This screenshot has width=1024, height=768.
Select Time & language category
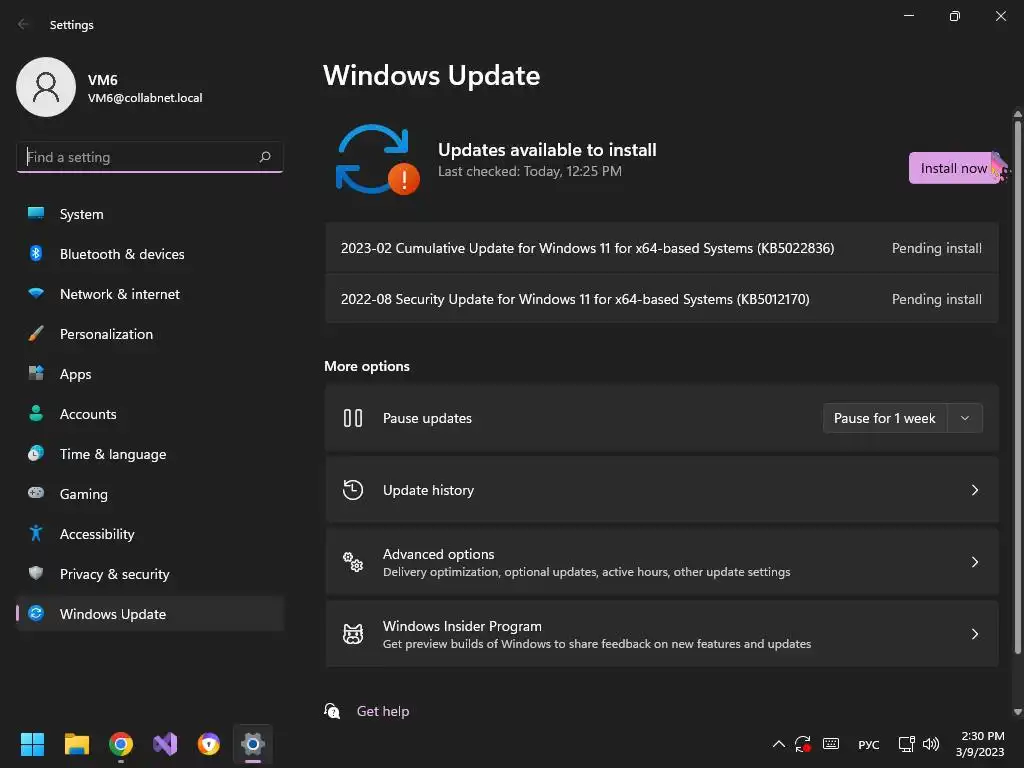click(x=150, y=453)
